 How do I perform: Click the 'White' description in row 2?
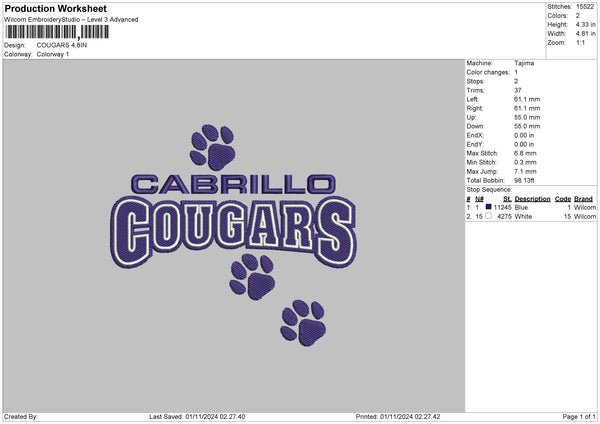tap(523, 217)
